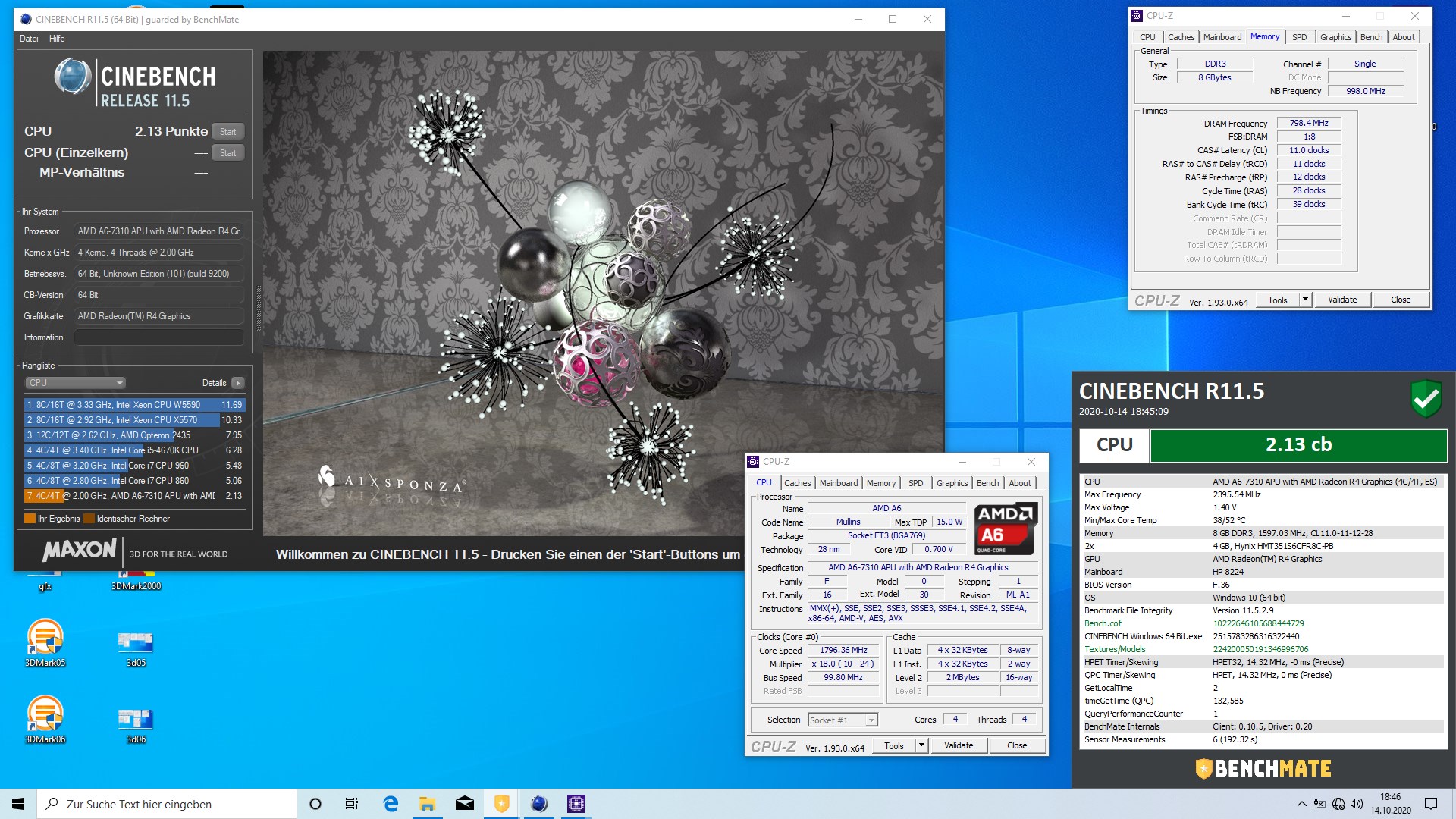The image size is (1456, 819).
Task: Open Bench tab in lower CPU-Z
Action: coord(987,483)
